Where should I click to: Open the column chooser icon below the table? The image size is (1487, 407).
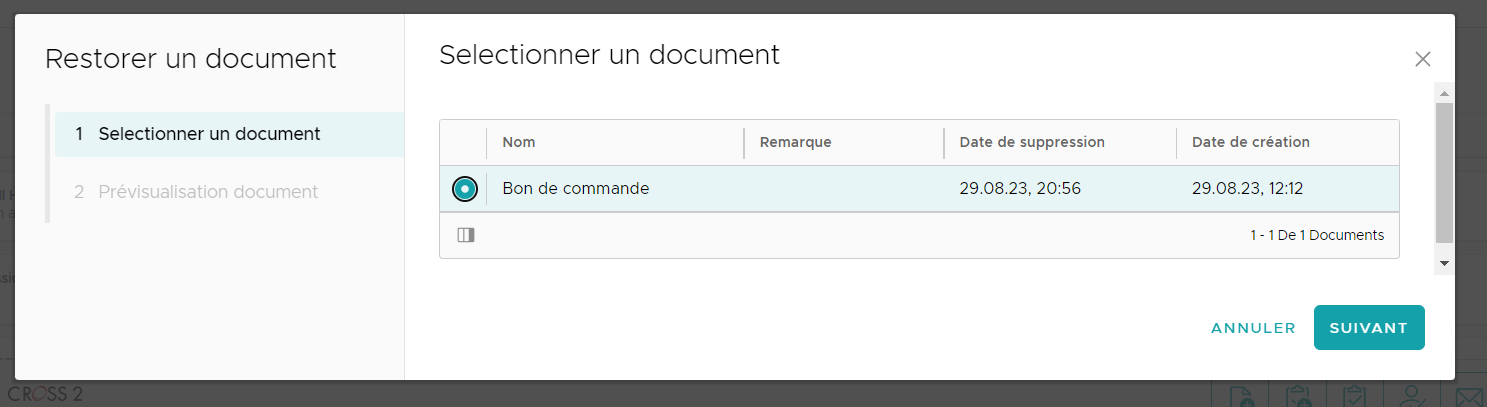pos(465,235)
